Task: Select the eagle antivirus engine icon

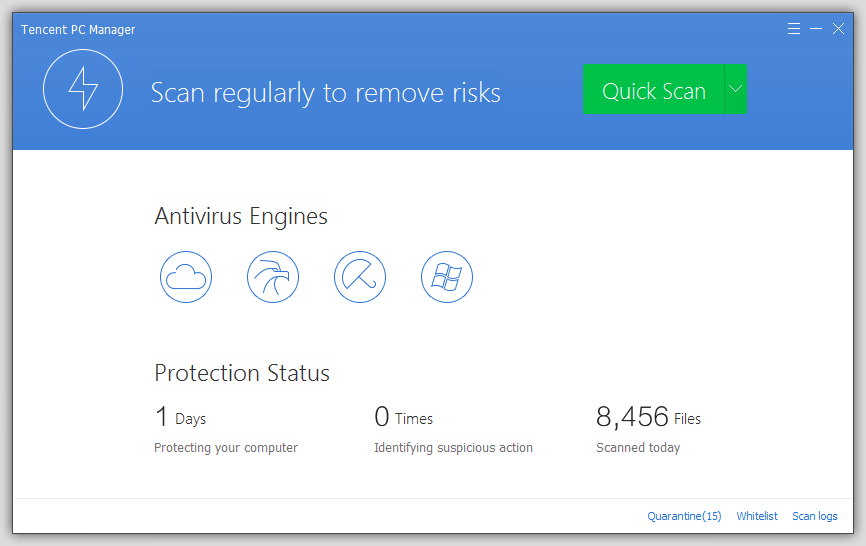Action: point(273,276)
